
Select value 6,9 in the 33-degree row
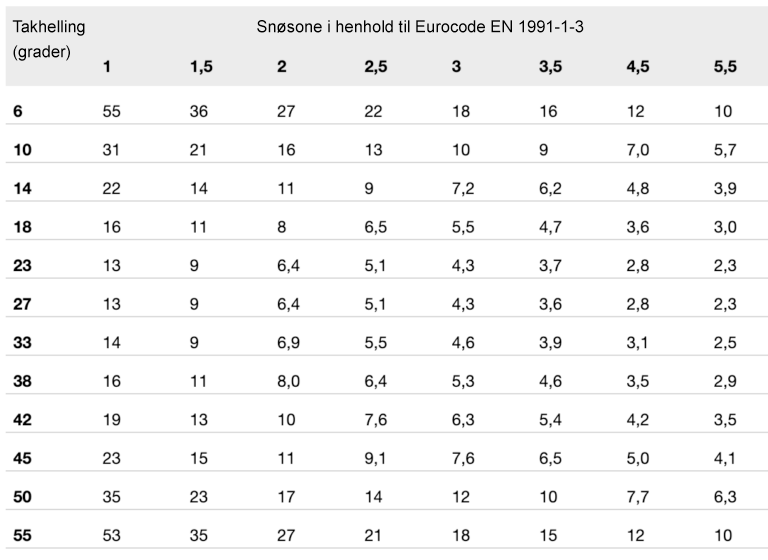click(287, 343)
